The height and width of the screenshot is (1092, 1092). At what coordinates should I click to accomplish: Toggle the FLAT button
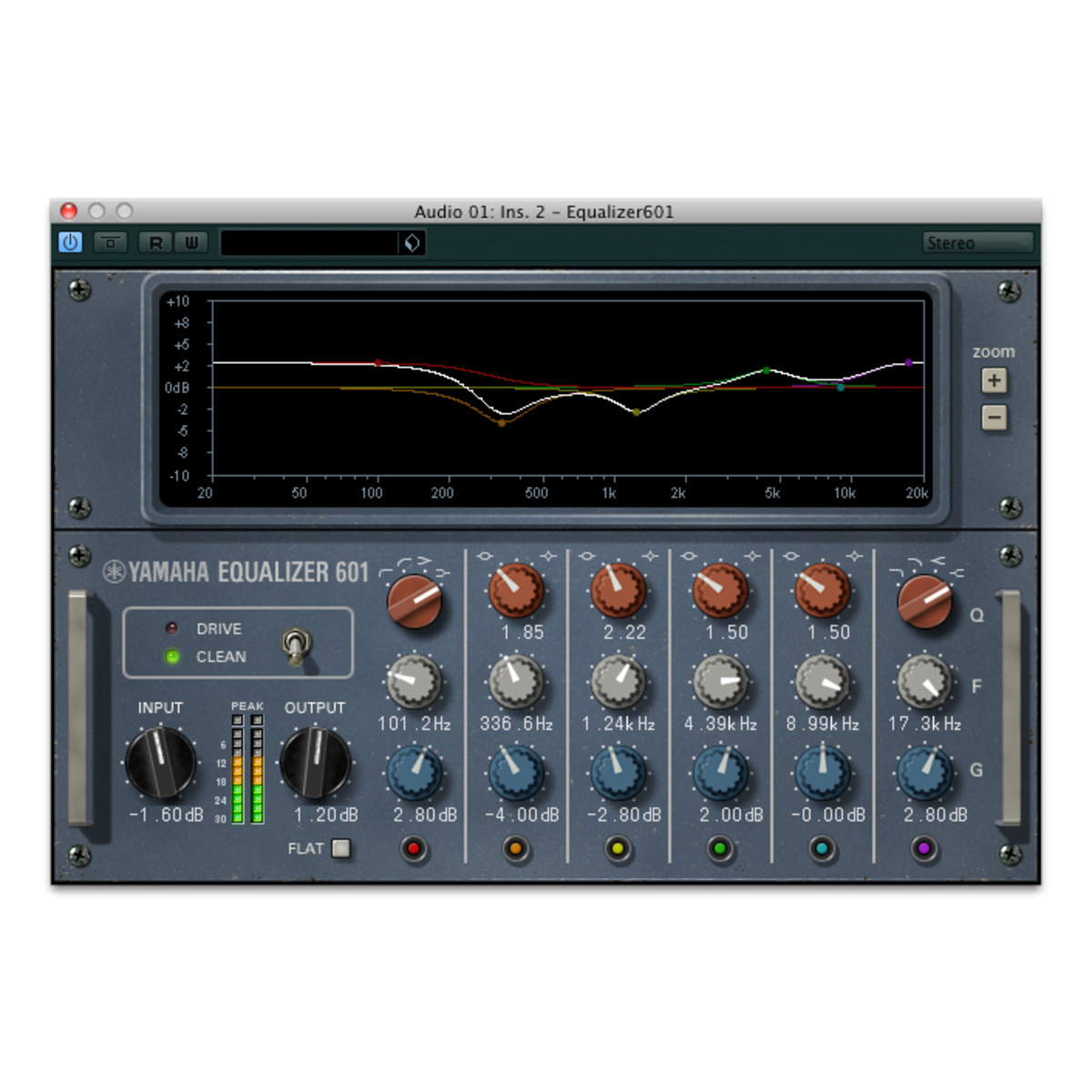pos(340,848)
